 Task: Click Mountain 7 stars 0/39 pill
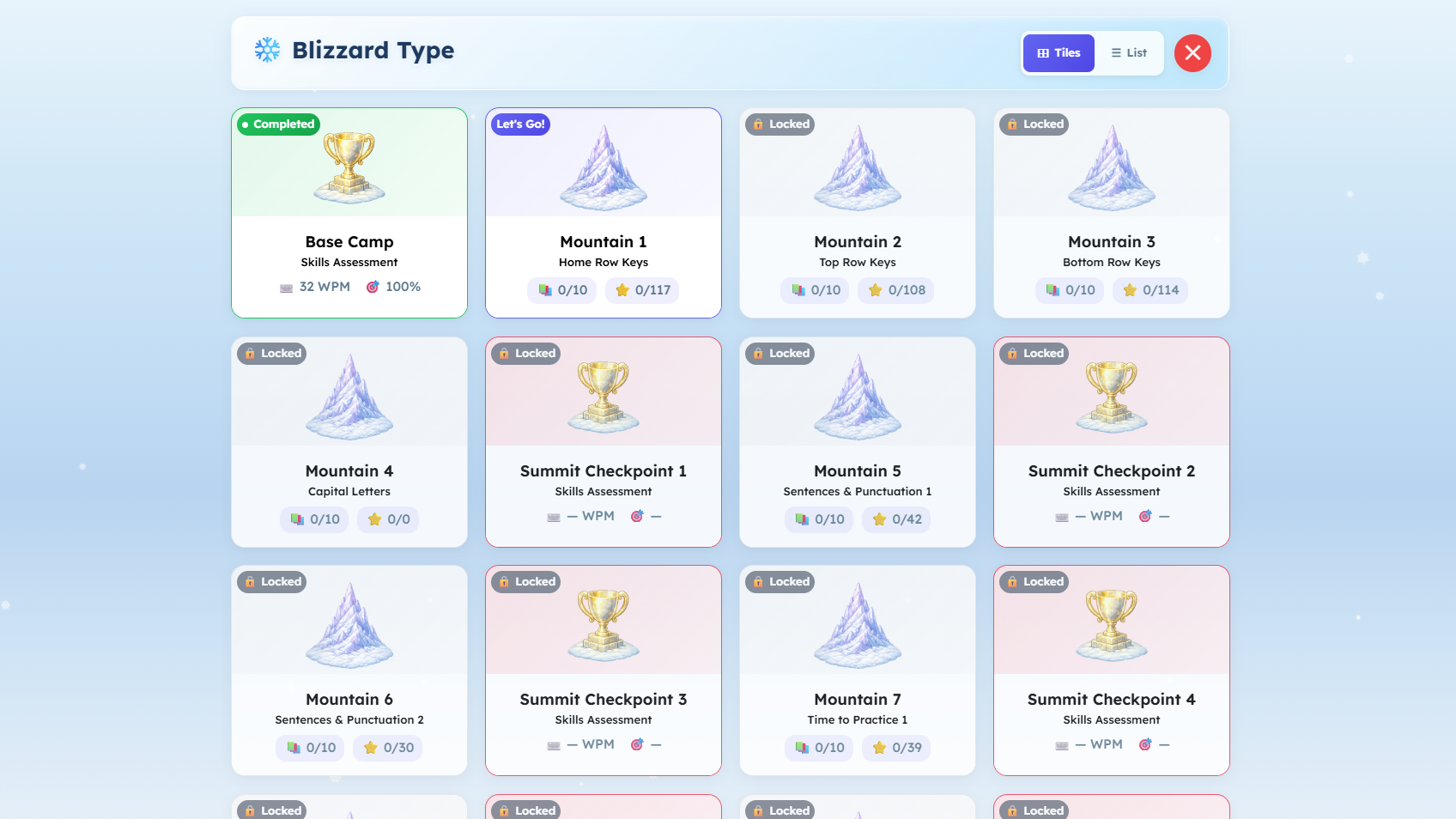click(x=896, y=748)
